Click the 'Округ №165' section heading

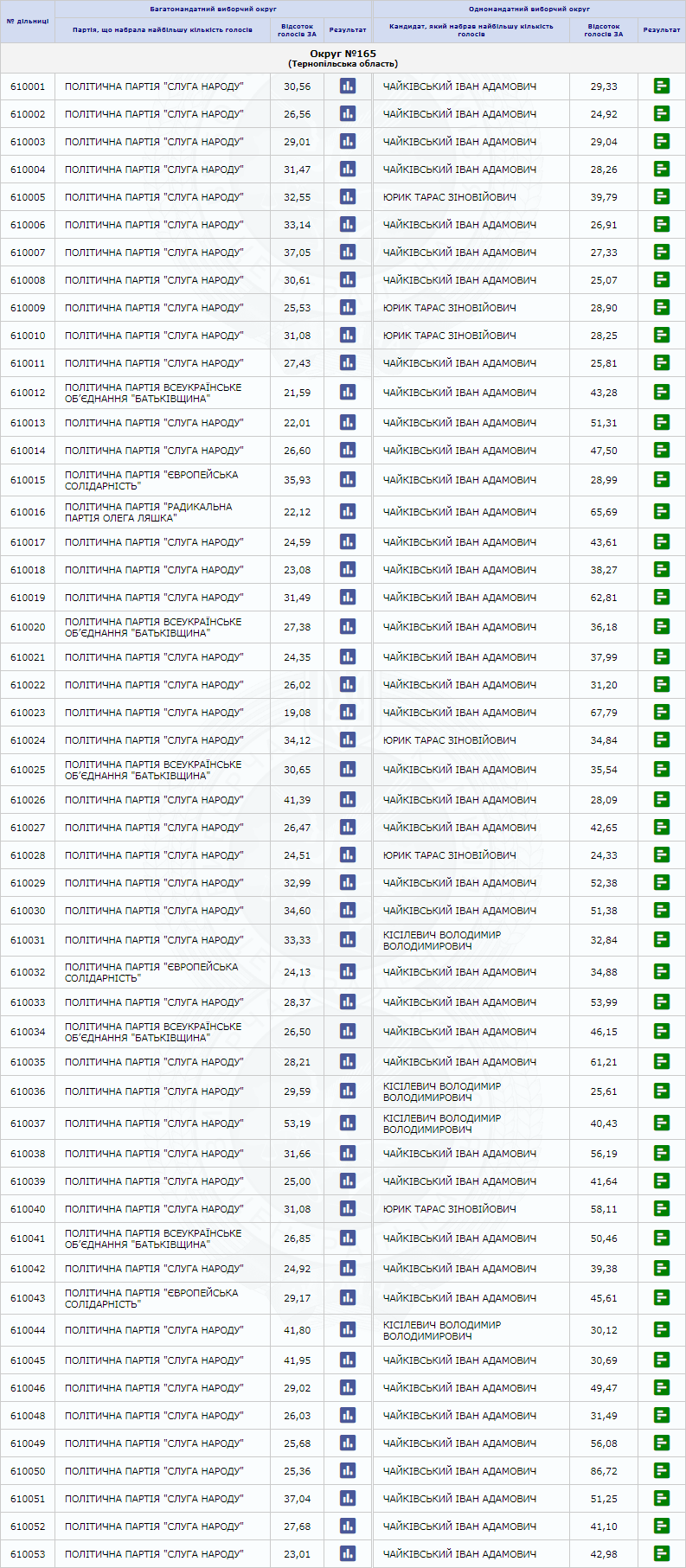click(x=343, y=54)
